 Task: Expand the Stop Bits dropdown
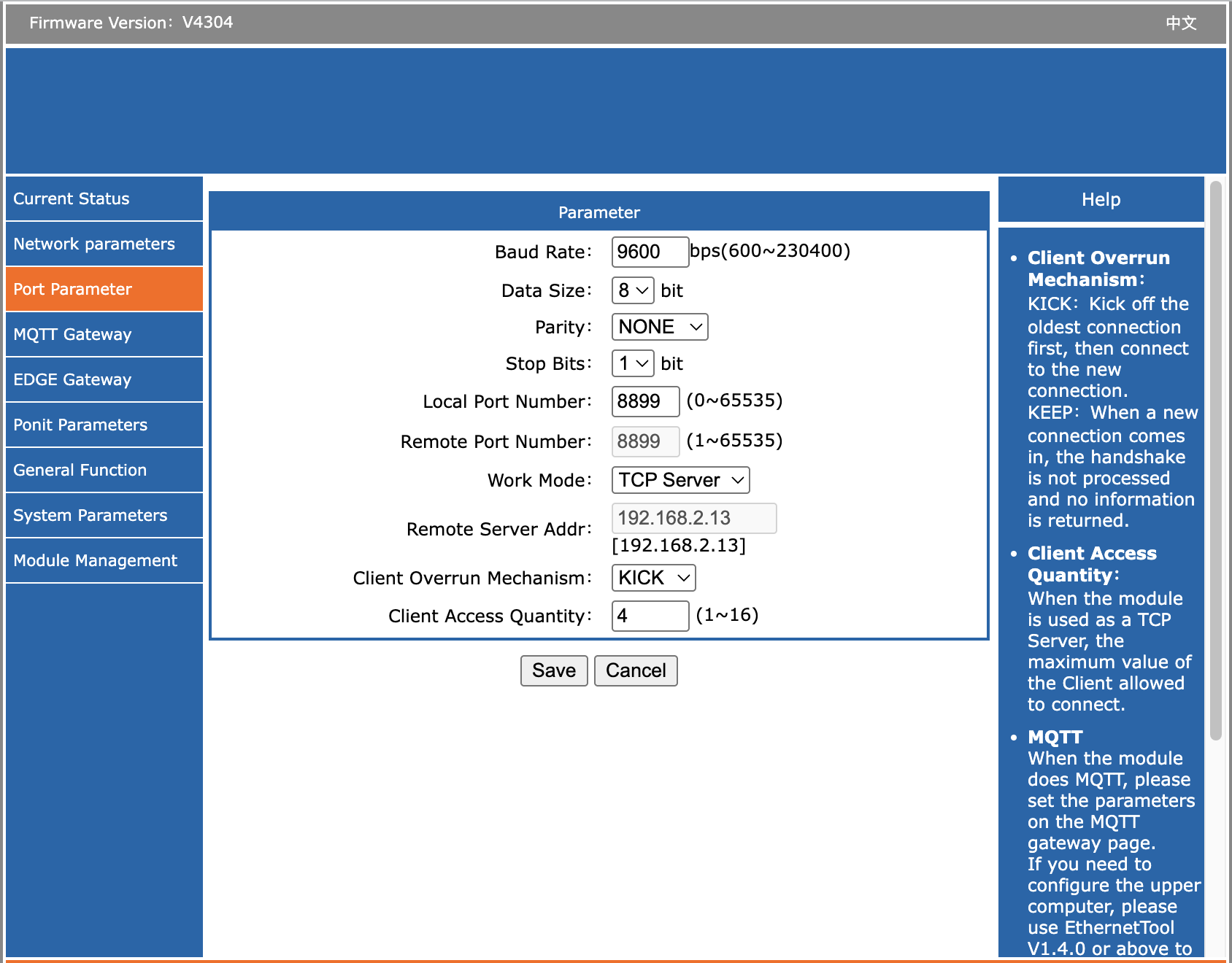click(633, 363)
